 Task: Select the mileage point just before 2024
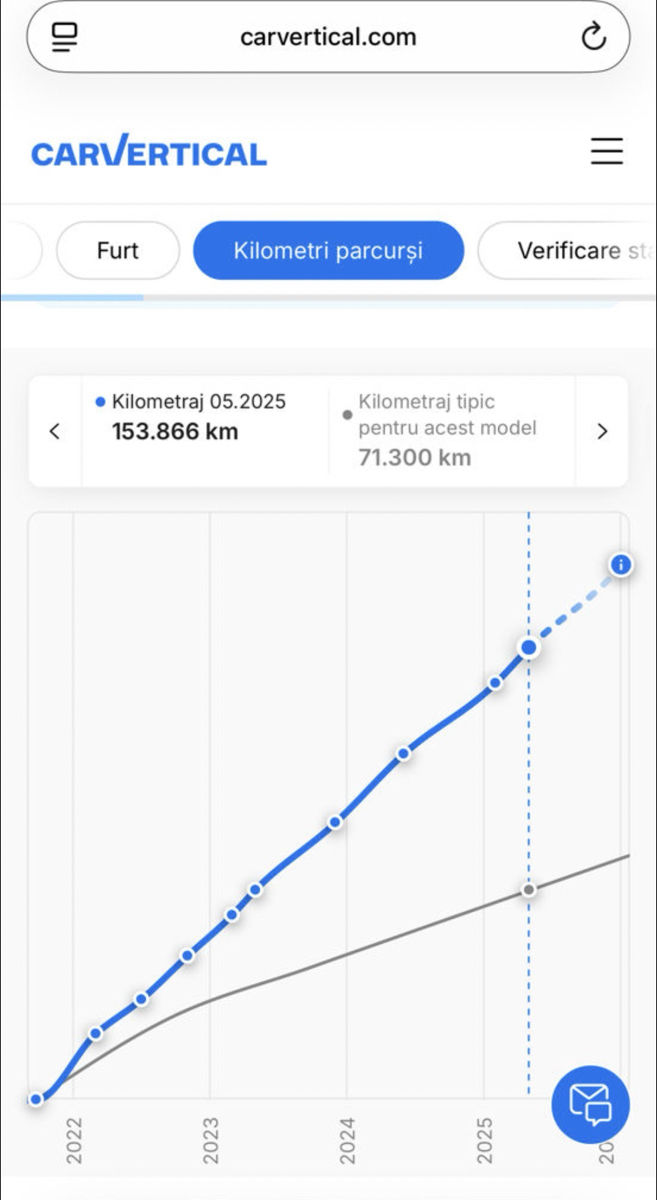336,822
